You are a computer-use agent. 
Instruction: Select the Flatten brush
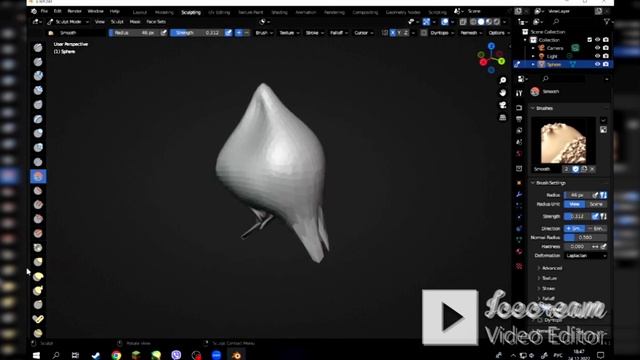click(x=38, y=191)
